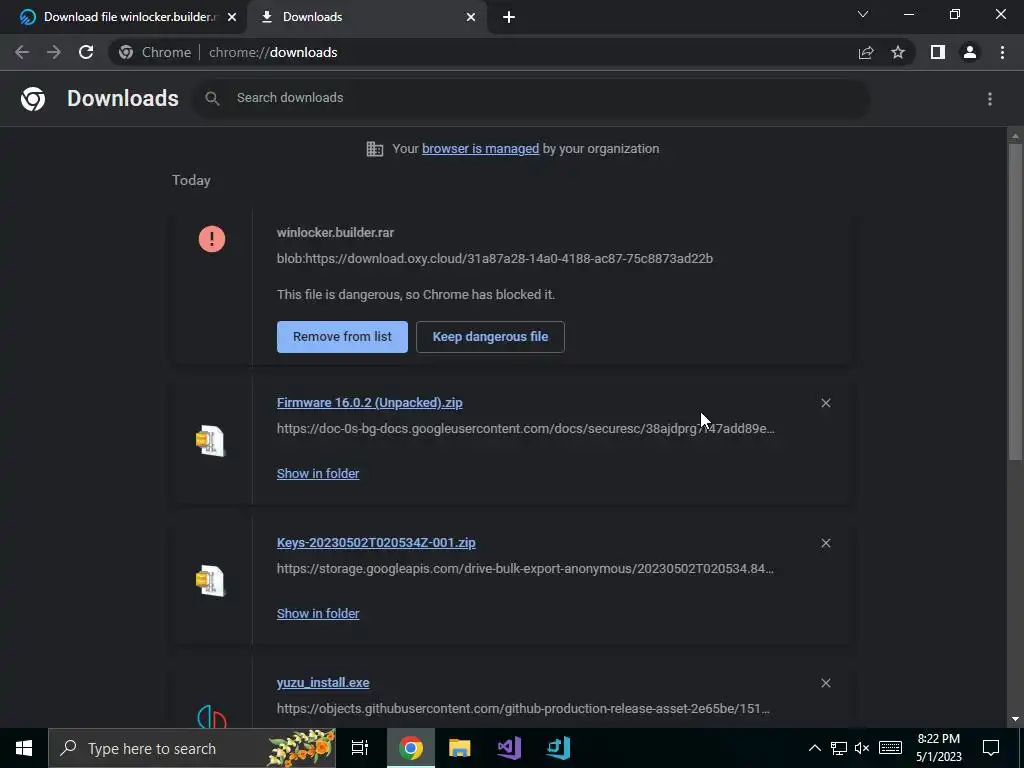
Task: Click the Chrome taskbar icon
Action: click(411, 748)
